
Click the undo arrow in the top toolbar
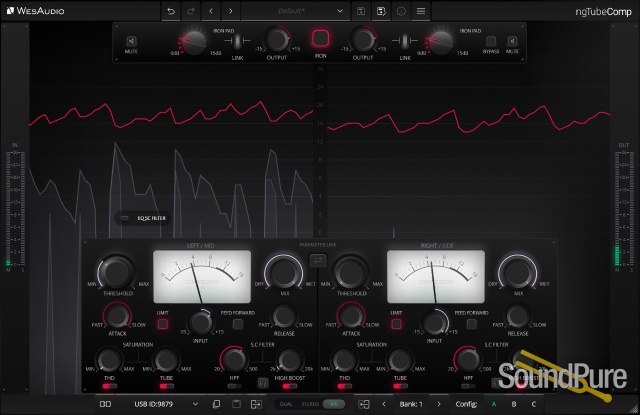pos(171,11)
